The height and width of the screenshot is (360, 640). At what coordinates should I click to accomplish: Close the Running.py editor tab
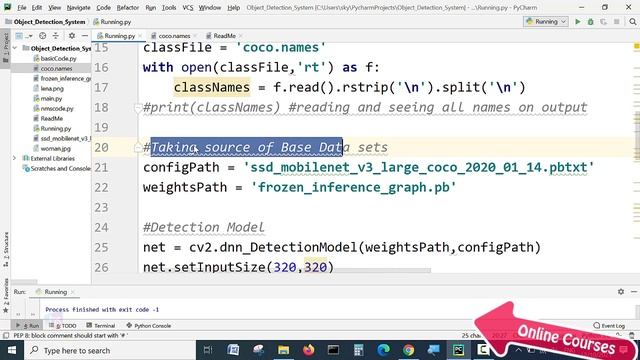[140, 36]
